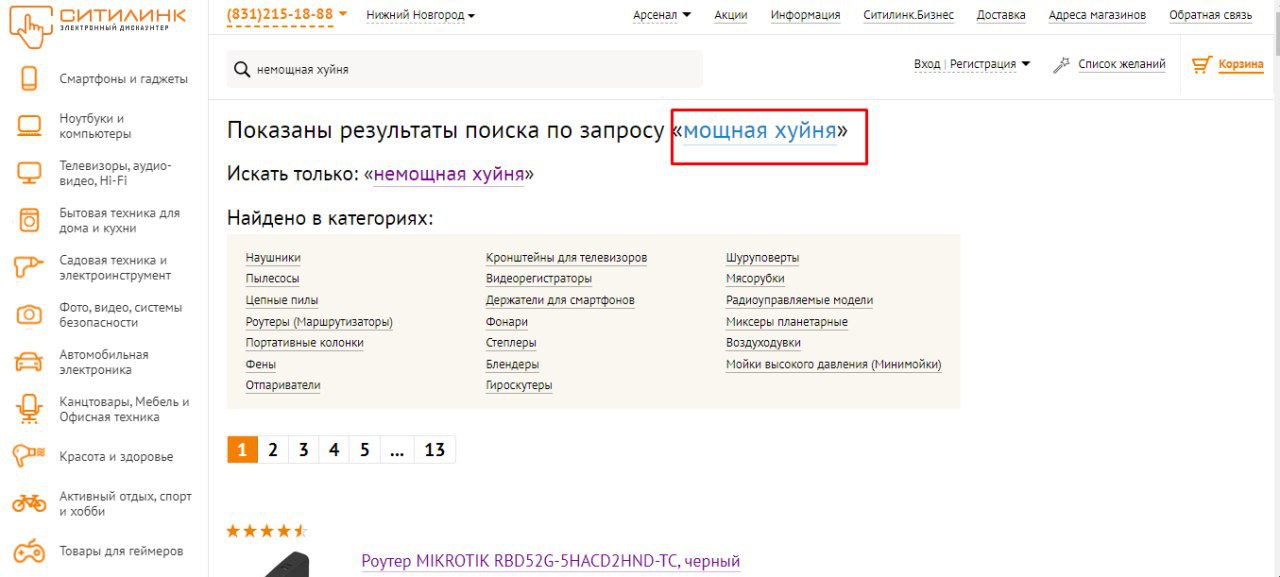Open Обратная связь in top menu
The width and height of the screenshot is (1280, 577).
pos(1210,15)
